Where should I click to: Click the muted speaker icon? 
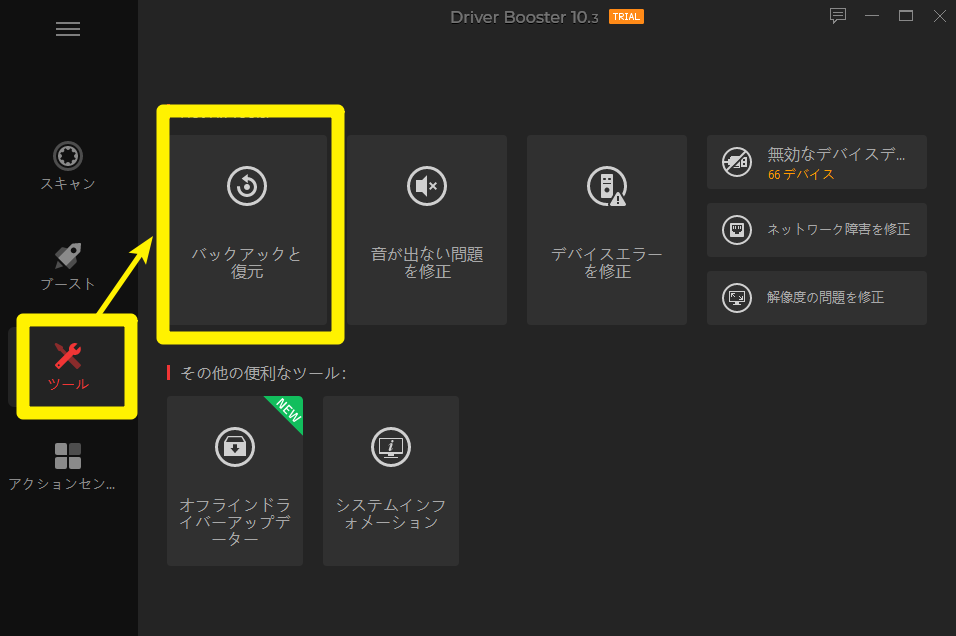tap(427, 186)
